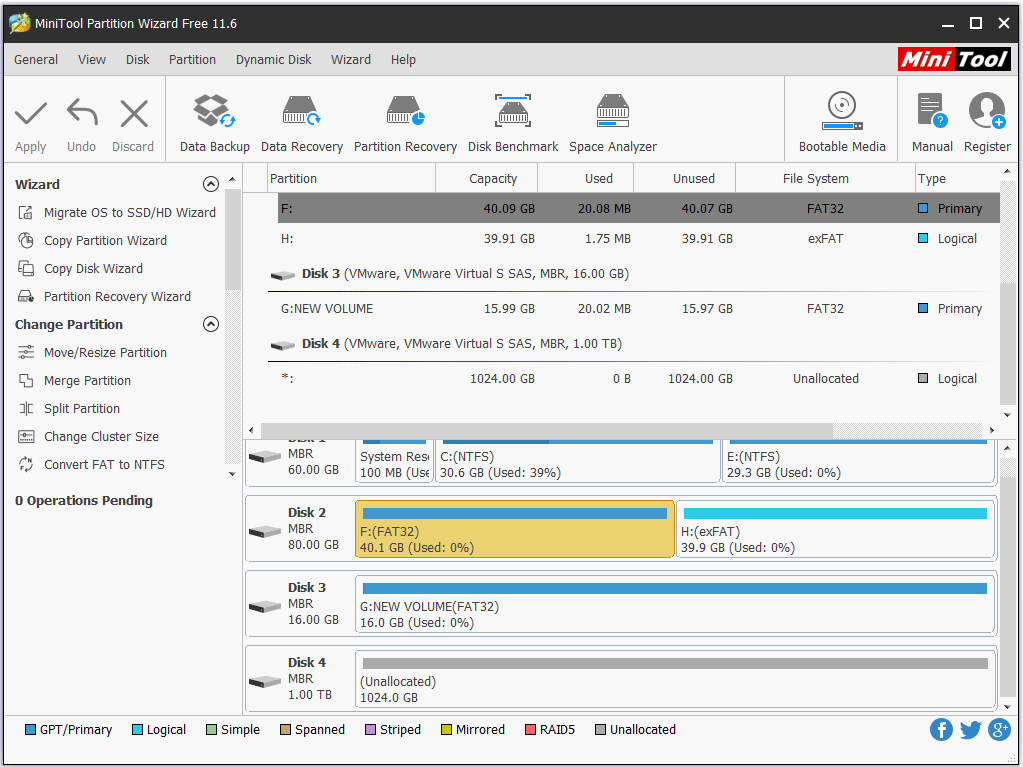Choose Convert FAT to NTFS action

(104, 465)
